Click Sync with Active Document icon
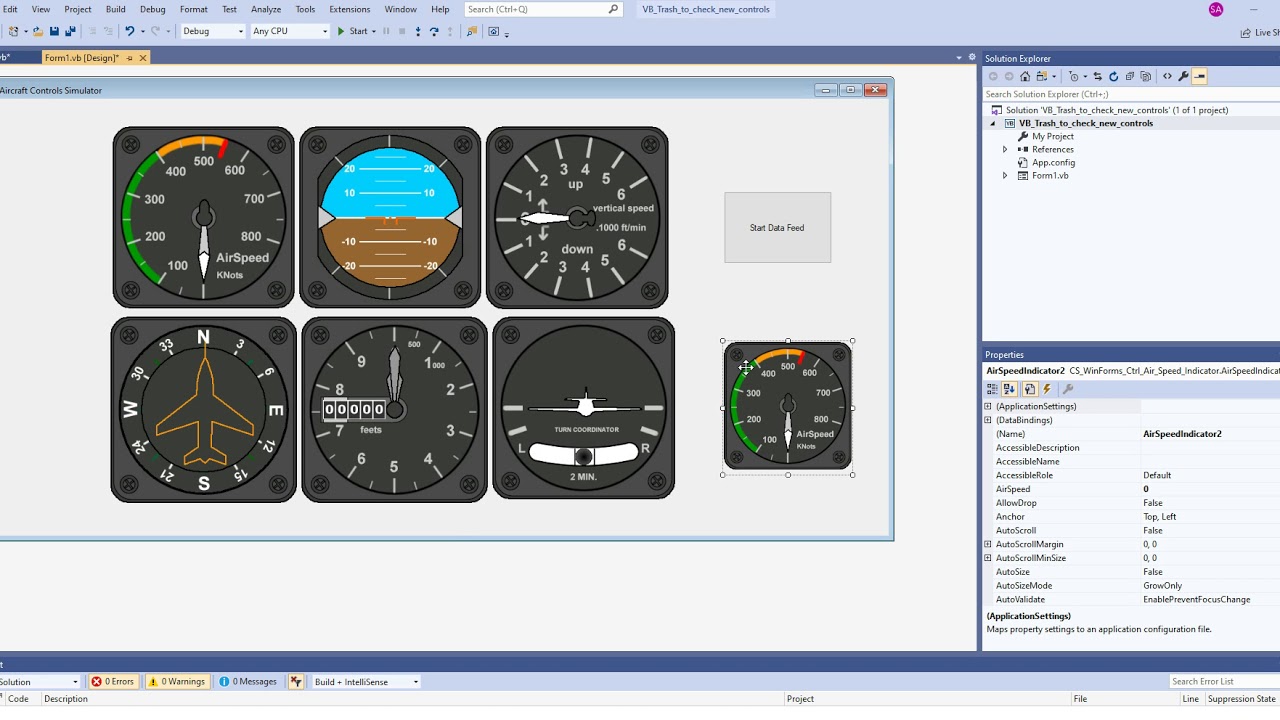The height and width of the screenshot is (720, 1280). (1097, 76)
